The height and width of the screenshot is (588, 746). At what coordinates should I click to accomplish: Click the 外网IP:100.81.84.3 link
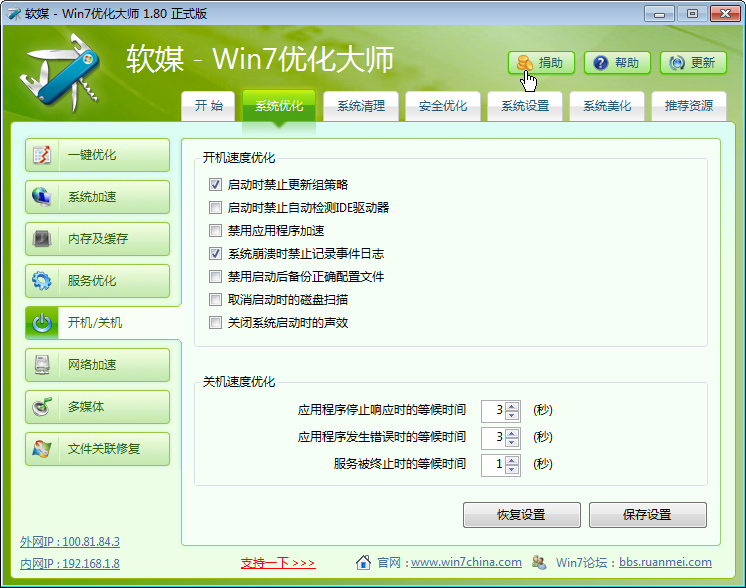(70, 542)
